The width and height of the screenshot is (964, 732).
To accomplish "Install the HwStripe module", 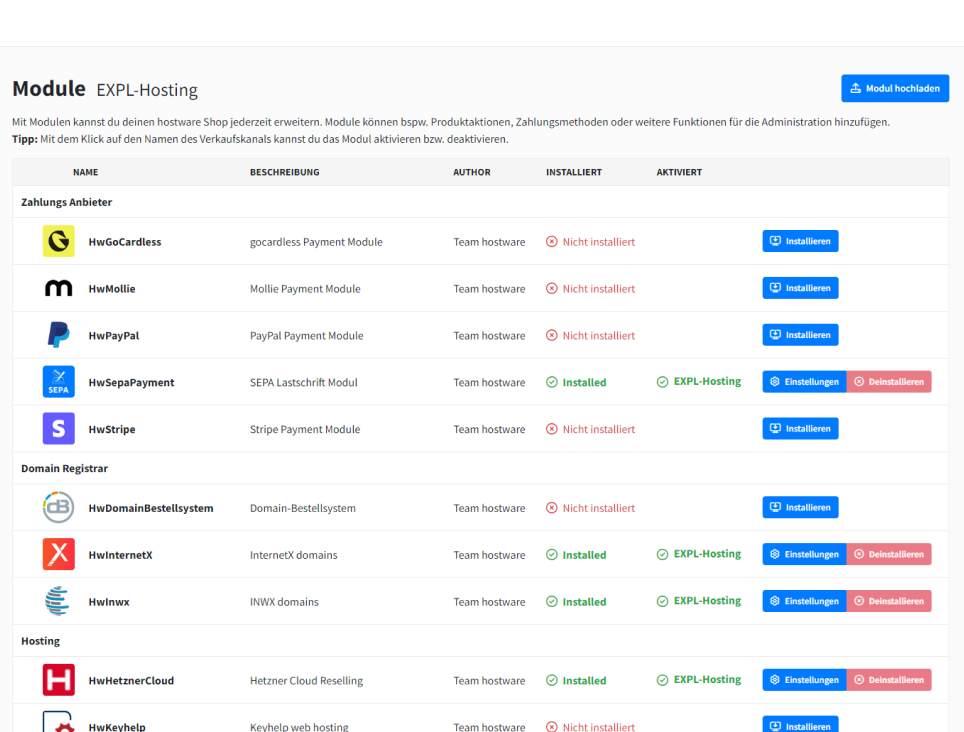I will tap(800, 428).
